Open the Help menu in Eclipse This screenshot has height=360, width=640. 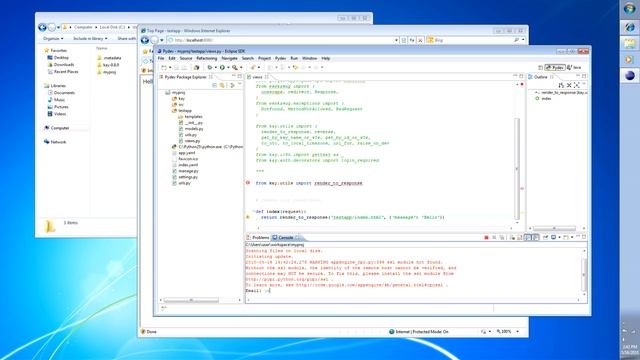325,59
